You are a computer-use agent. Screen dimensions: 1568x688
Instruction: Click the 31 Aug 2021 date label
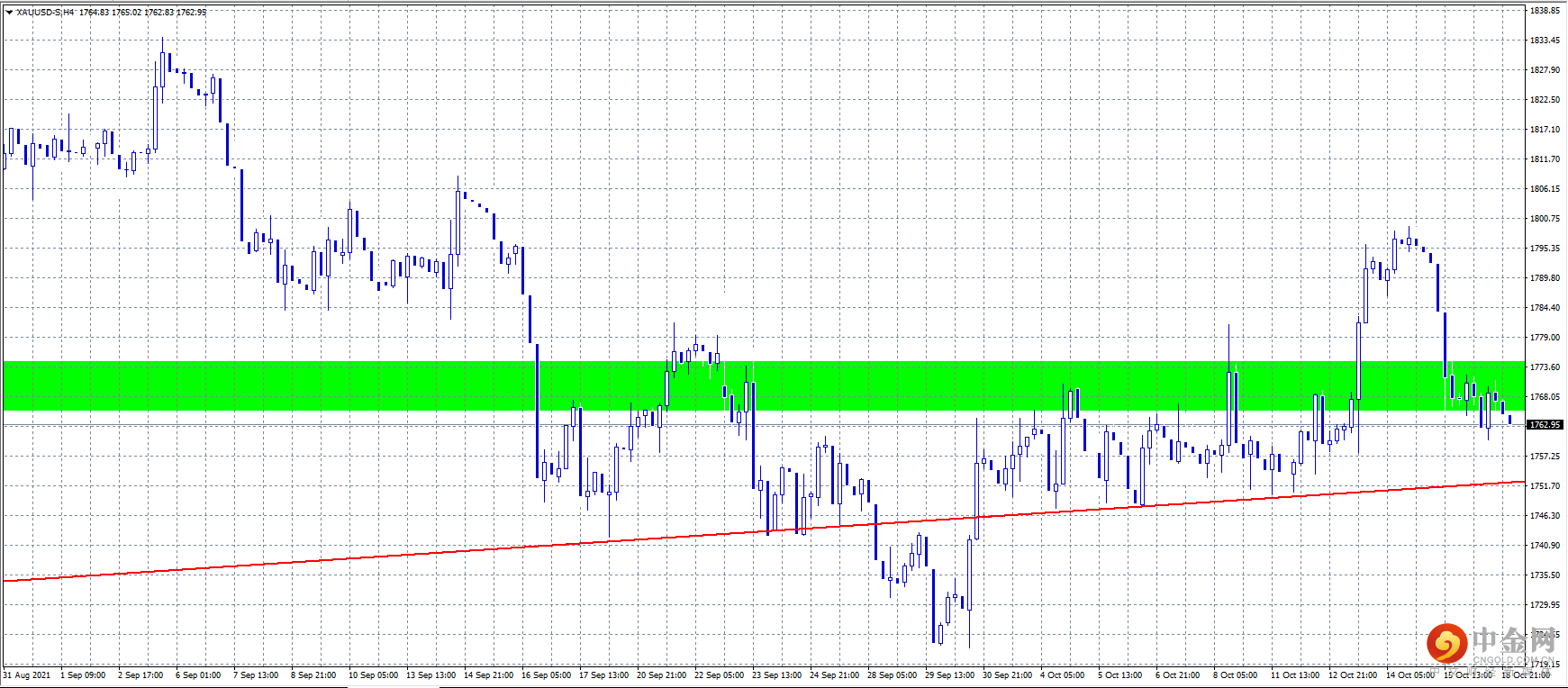27,675
